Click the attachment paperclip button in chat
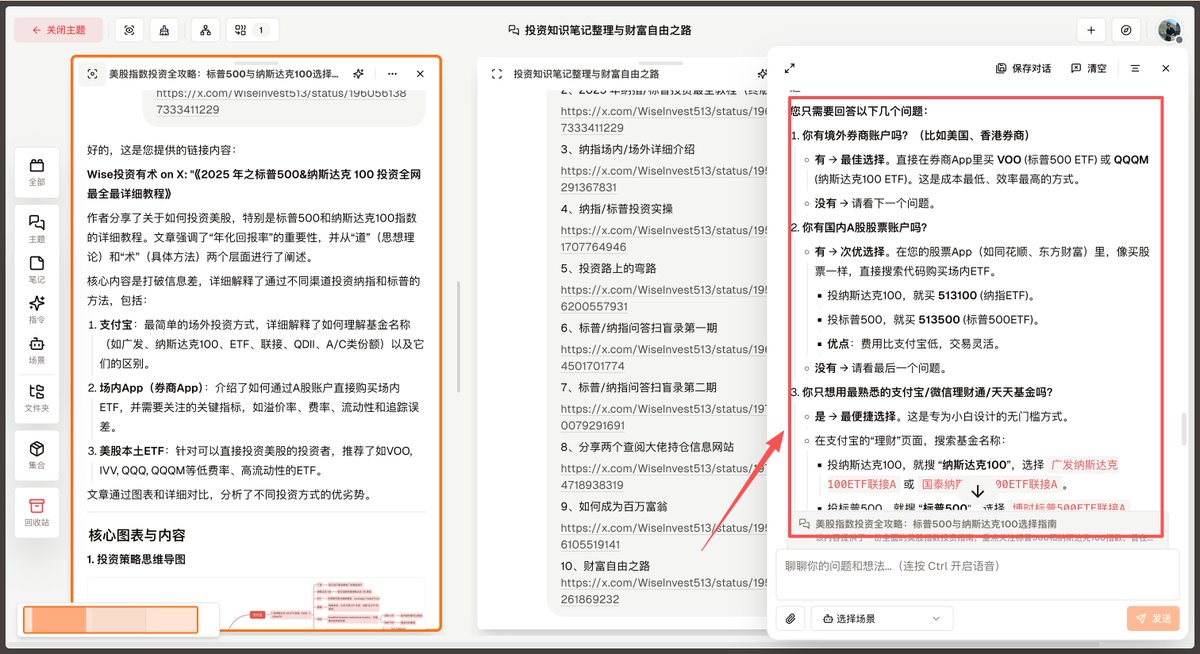The height and width of the screenshot is (654, 1200). pyautogui.click(x=790, y=618)
